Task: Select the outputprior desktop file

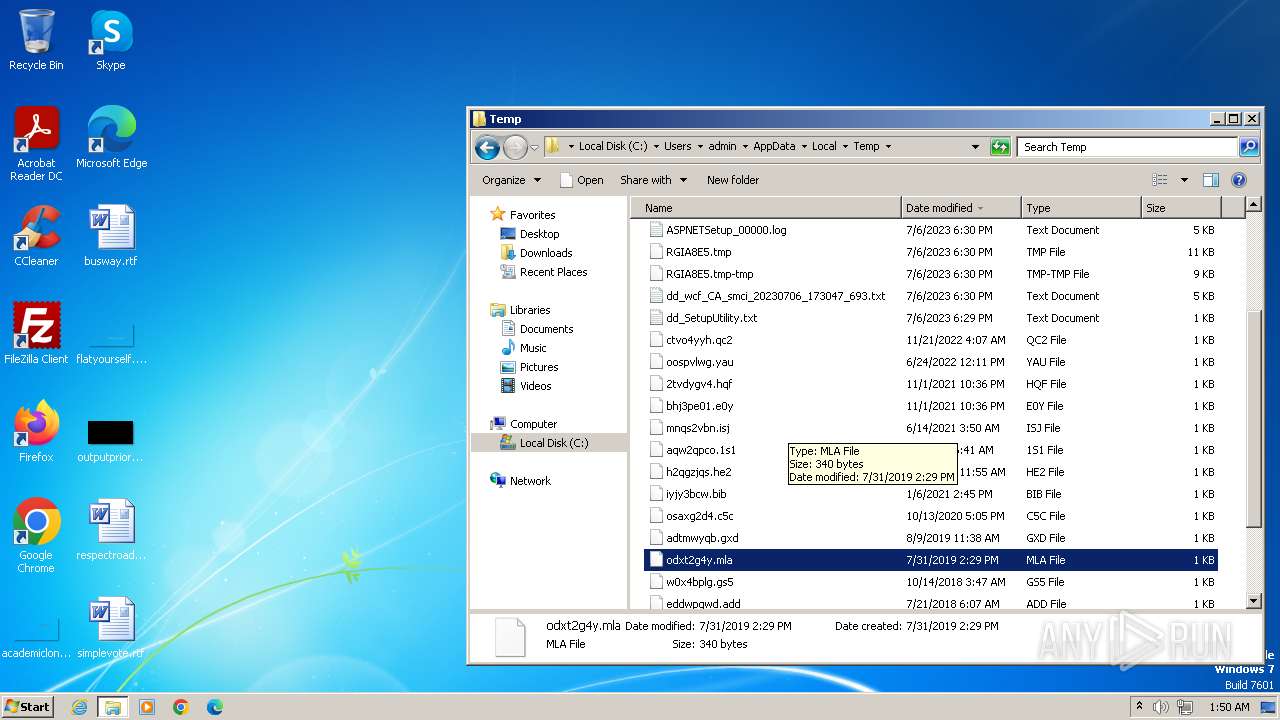Action: click(x=111, y=439)
